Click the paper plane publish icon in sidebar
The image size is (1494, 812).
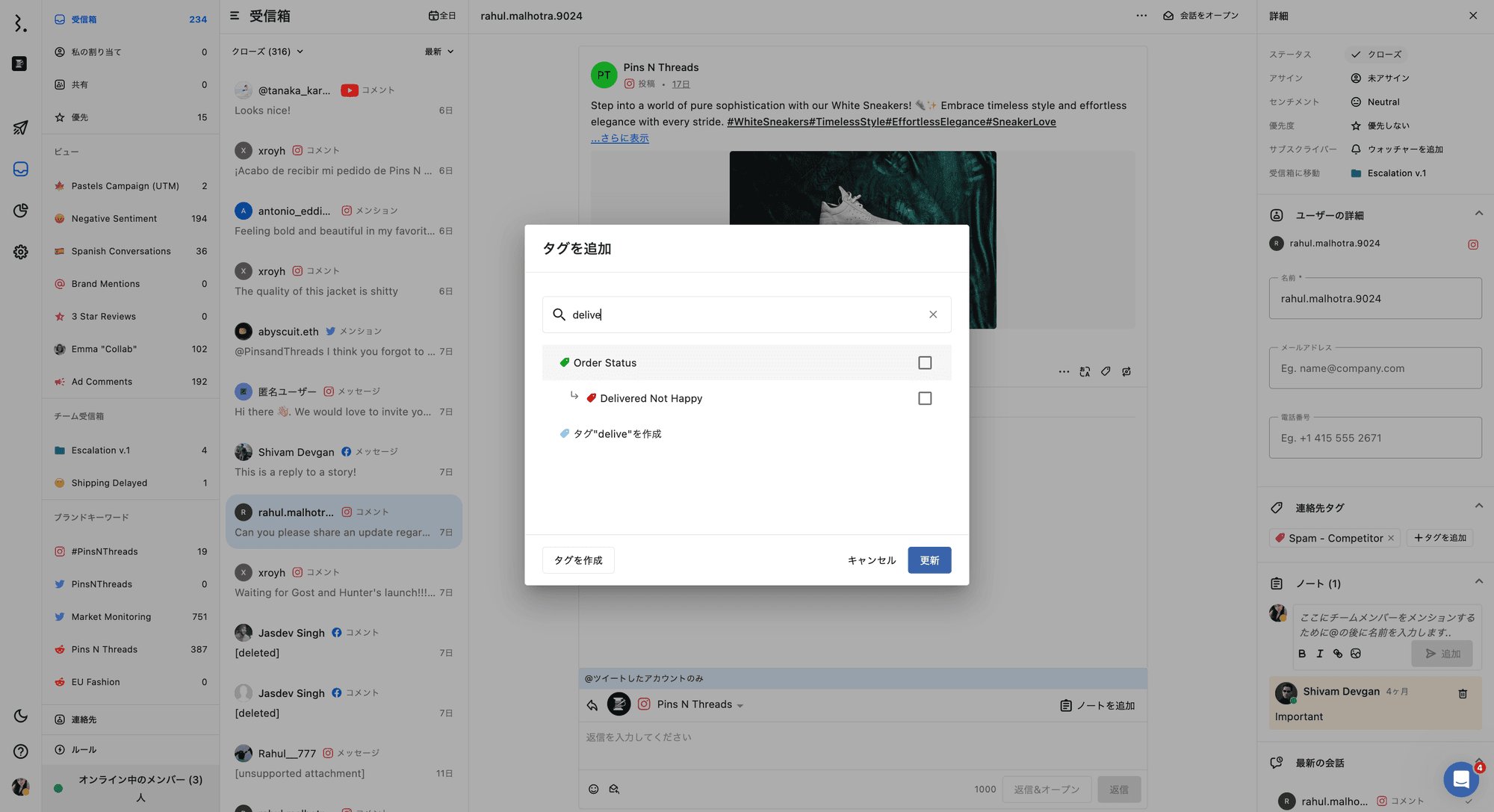[20, 128]
